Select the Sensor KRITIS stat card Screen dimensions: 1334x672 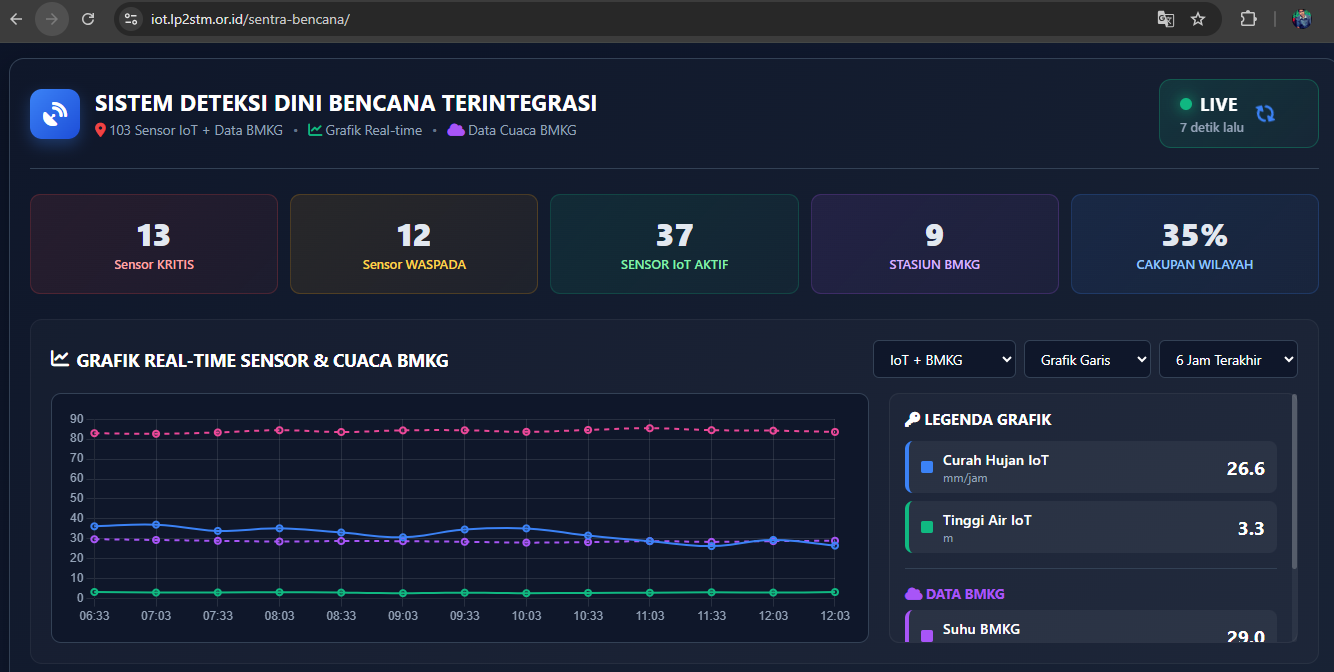[153, 243]
